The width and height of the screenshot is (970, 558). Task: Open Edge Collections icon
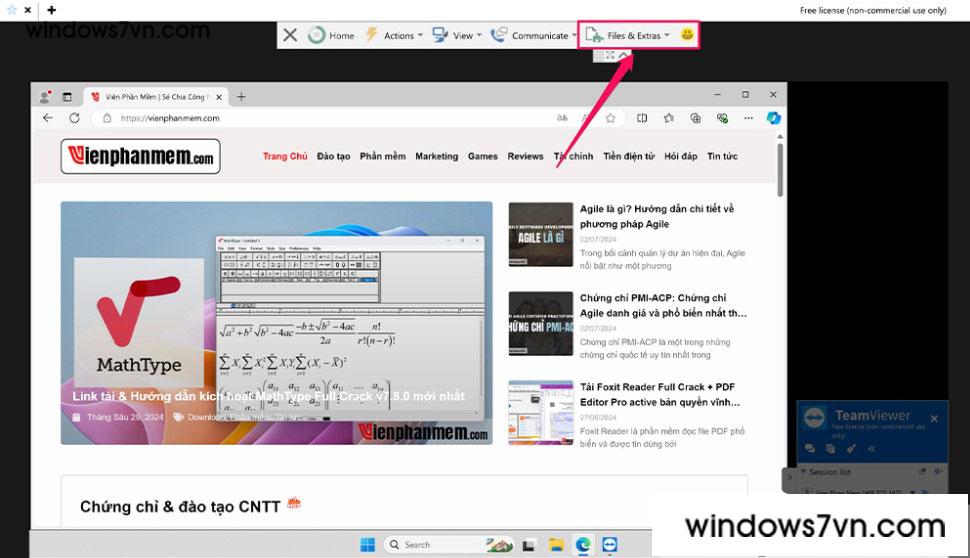[x=695, y=118]
